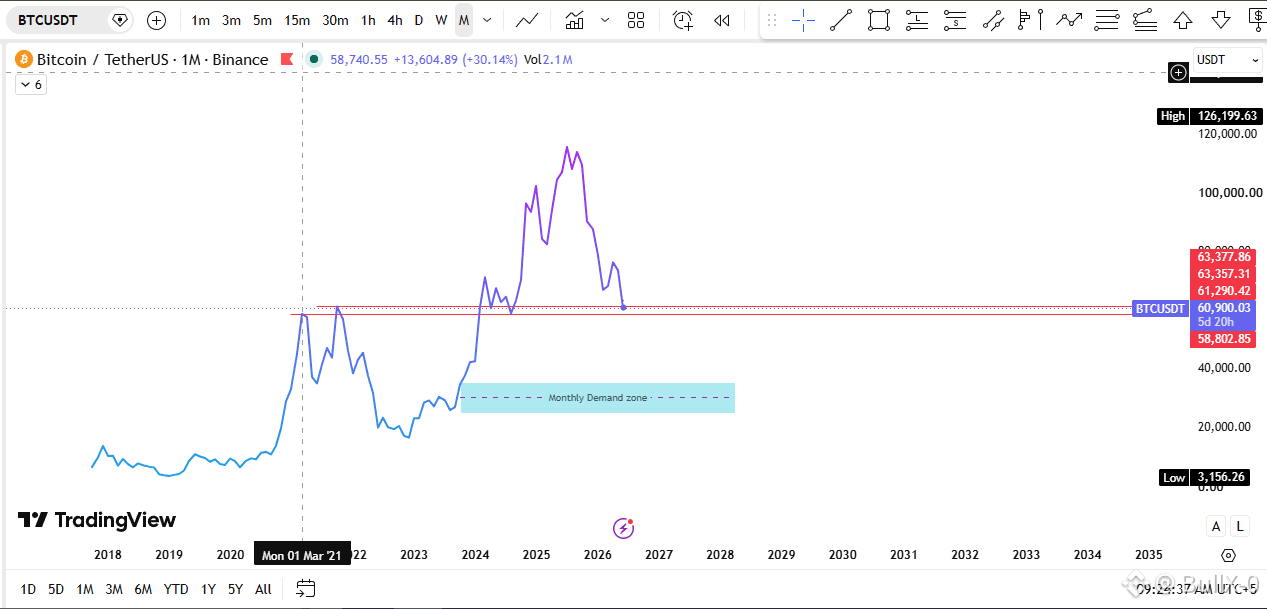Click the plus button on the price scale
The height and width of the screenshot is (609, 1267).
(1179, 71)
